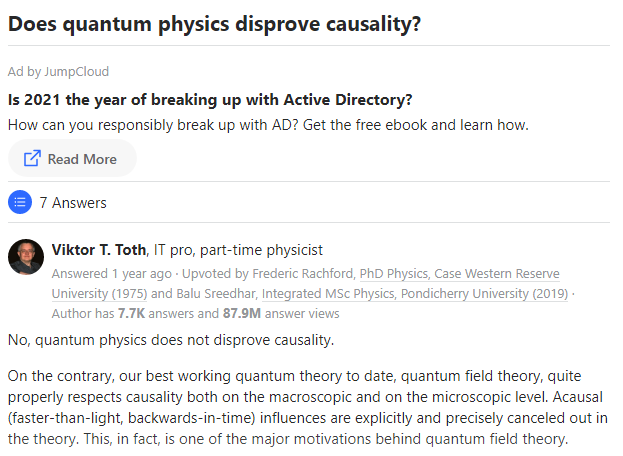Open Viktor T. Toth's profile photo
This screenshot has height=456, width=623.
coord(26,257)
